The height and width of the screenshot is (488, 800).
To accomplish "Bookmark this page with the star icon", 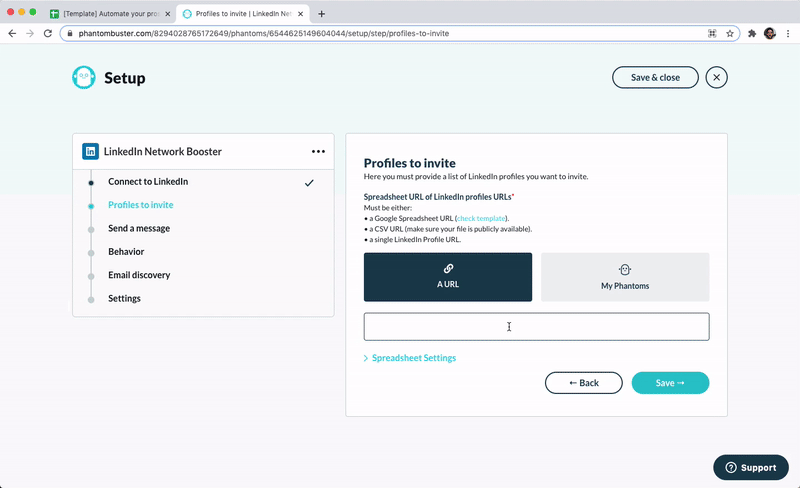I will (x=730, y=33).
